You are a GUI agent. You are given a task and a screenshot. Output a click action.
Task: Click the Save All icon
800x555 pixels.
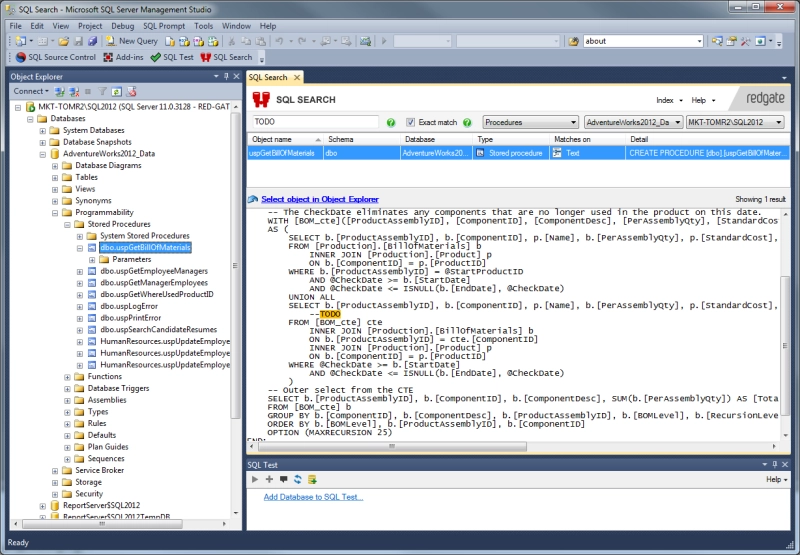click(x=92, y=41)
